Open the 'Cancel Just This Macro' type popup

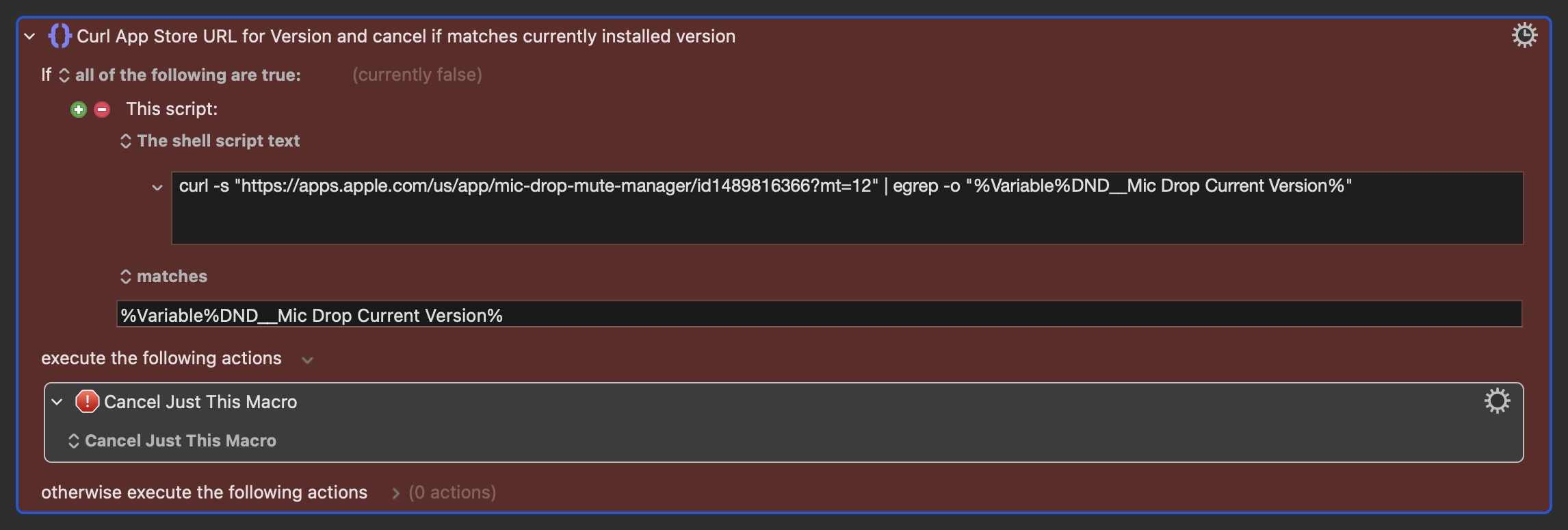coord(172,441)
